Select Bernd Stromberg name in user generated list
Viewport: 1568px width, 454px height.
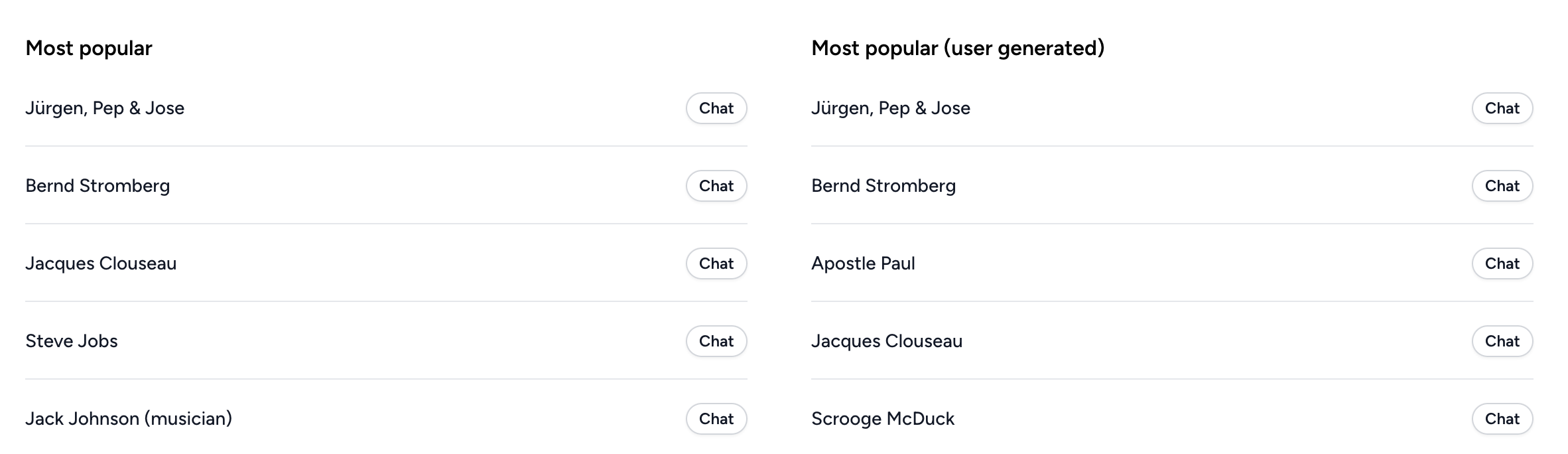click(x=883, y=186)
